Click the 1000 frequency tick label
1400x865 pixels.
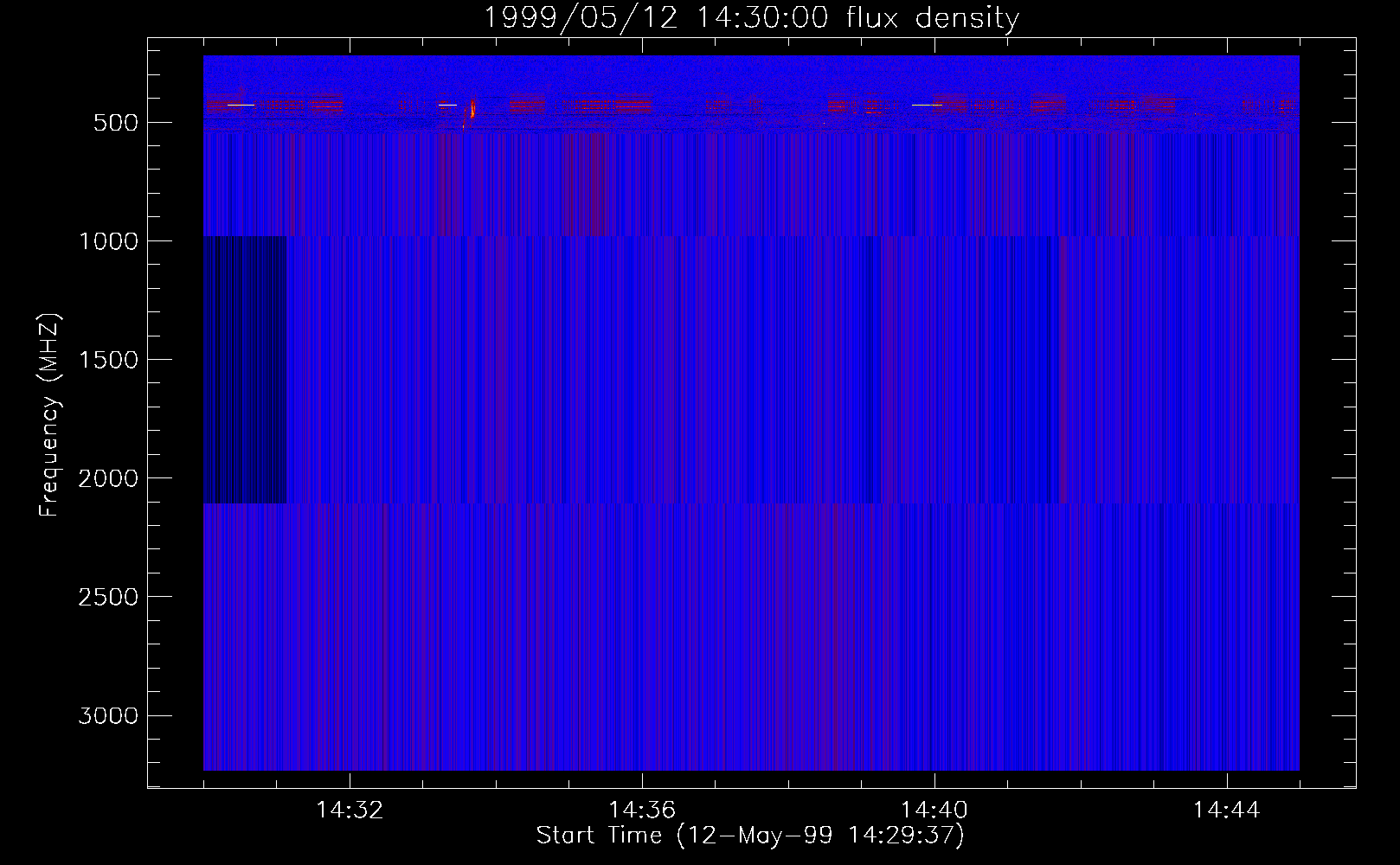[x=108, y=241]
